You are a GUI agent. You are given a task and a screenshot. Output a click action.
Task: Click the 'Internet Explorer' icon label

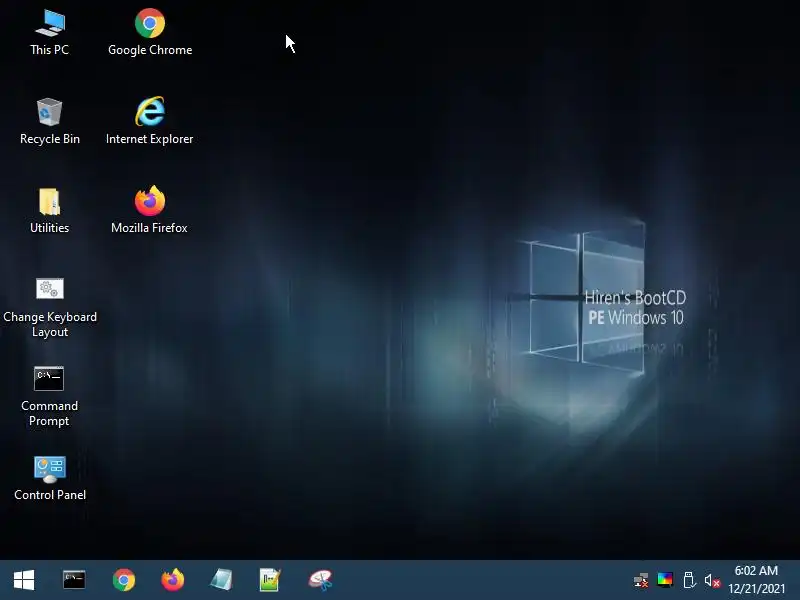[x=149, y=139]
